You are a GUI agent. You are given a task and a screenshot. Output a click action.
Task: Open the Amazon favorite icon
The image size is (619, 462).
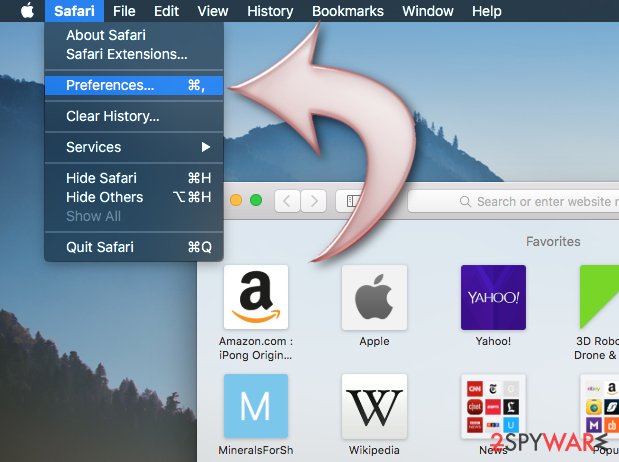[x=256, y=297]
